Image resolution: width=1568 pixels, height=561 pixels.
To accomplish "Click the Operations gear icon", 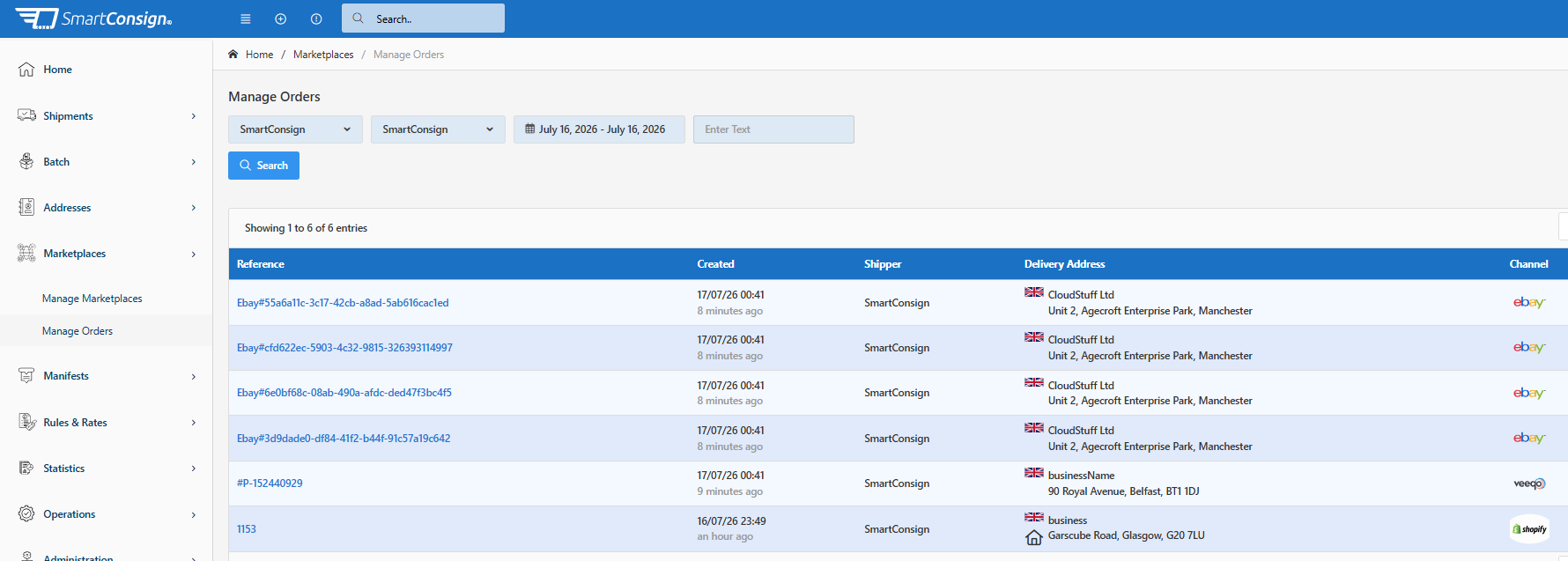I will coord(26,513).
